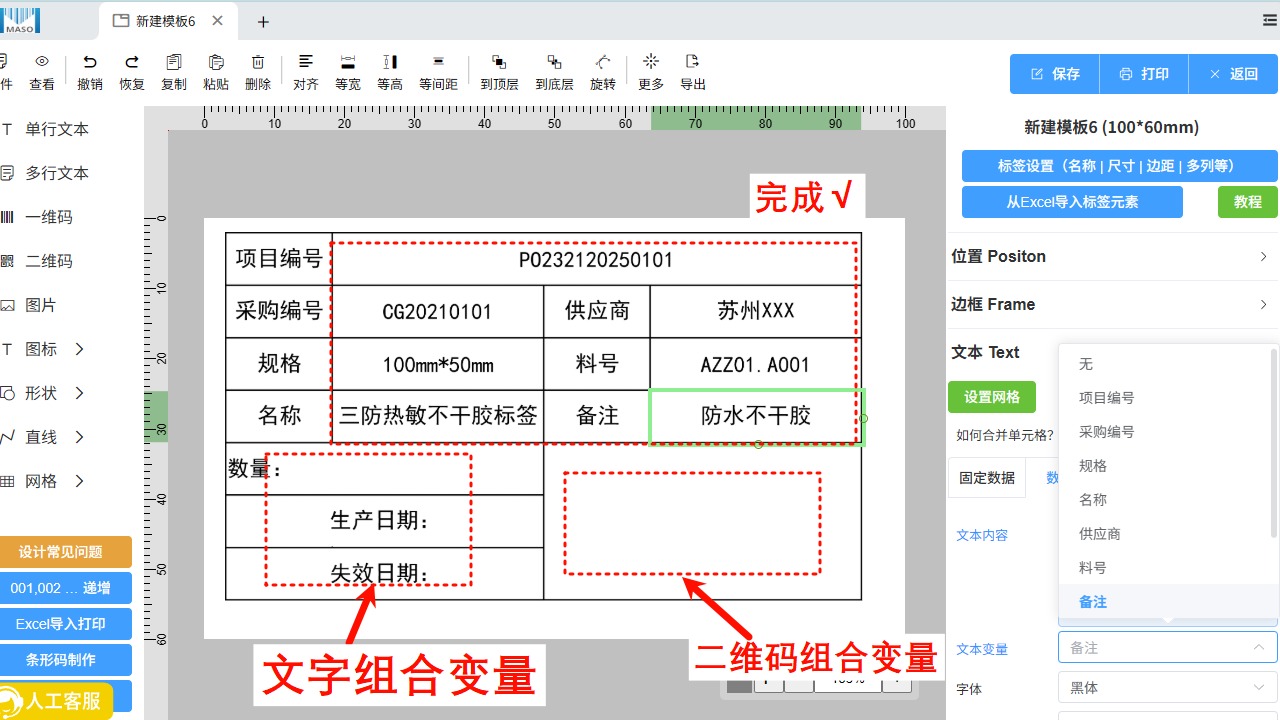Select the 防水不干胶 table cell
The image size is (1280, 720).
[756, 416]
